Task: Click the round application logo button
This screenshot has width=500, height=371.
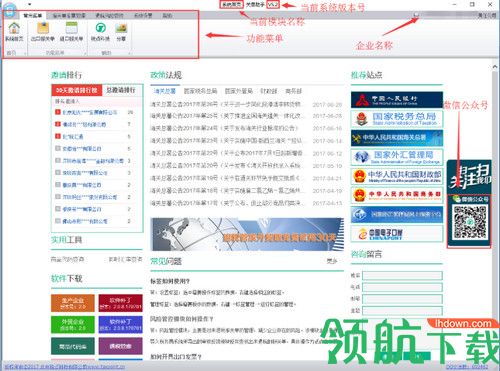Action: 9,9
